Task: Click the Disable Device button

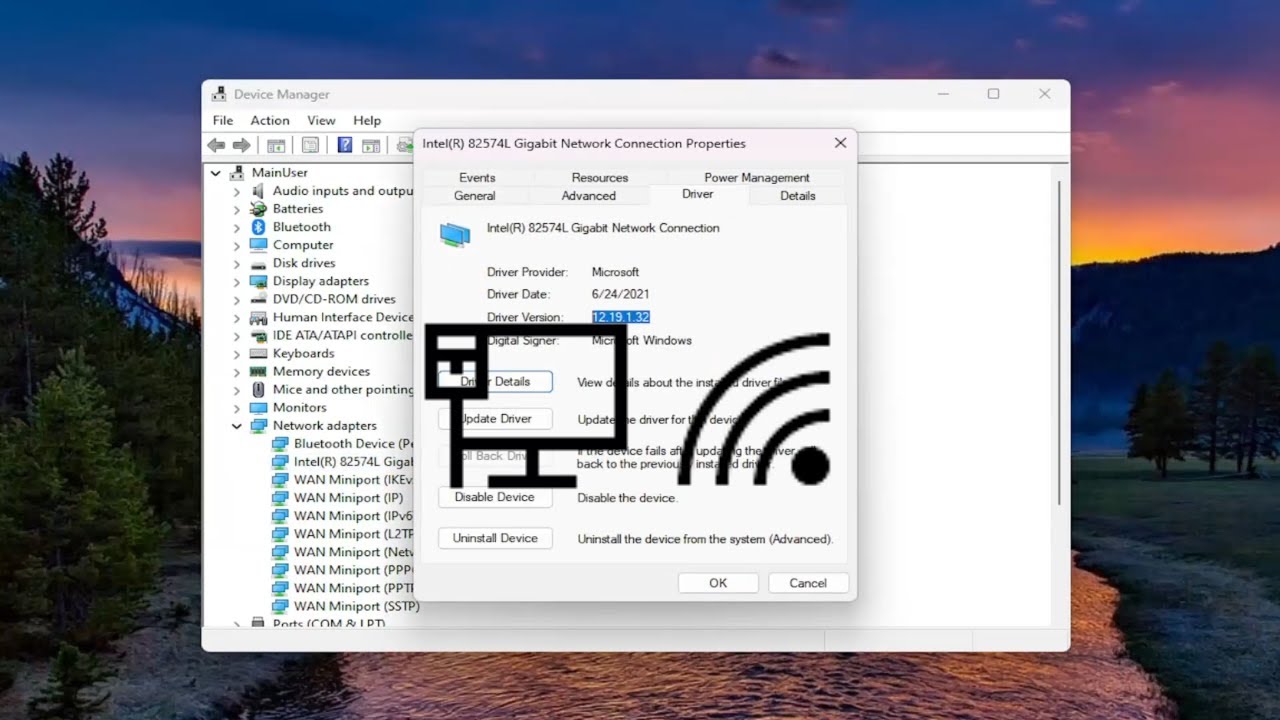Action: [x=495, y=497]
